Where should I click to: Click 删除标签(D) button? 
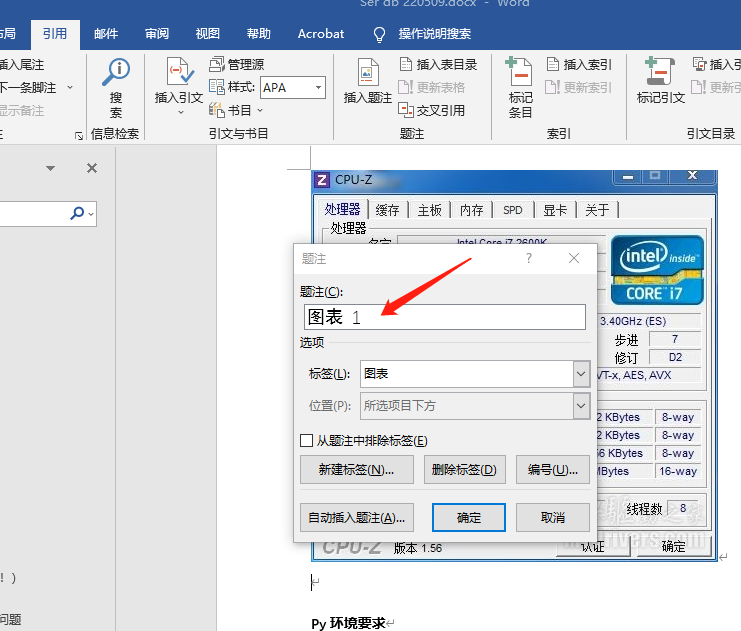coord(465,469)
